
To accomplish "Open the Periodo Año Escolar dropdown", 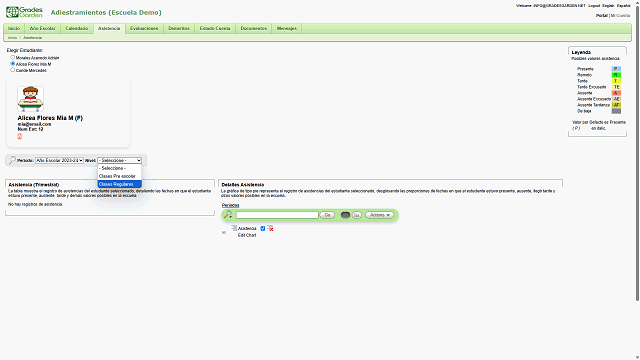I will (x=59, y=160).
